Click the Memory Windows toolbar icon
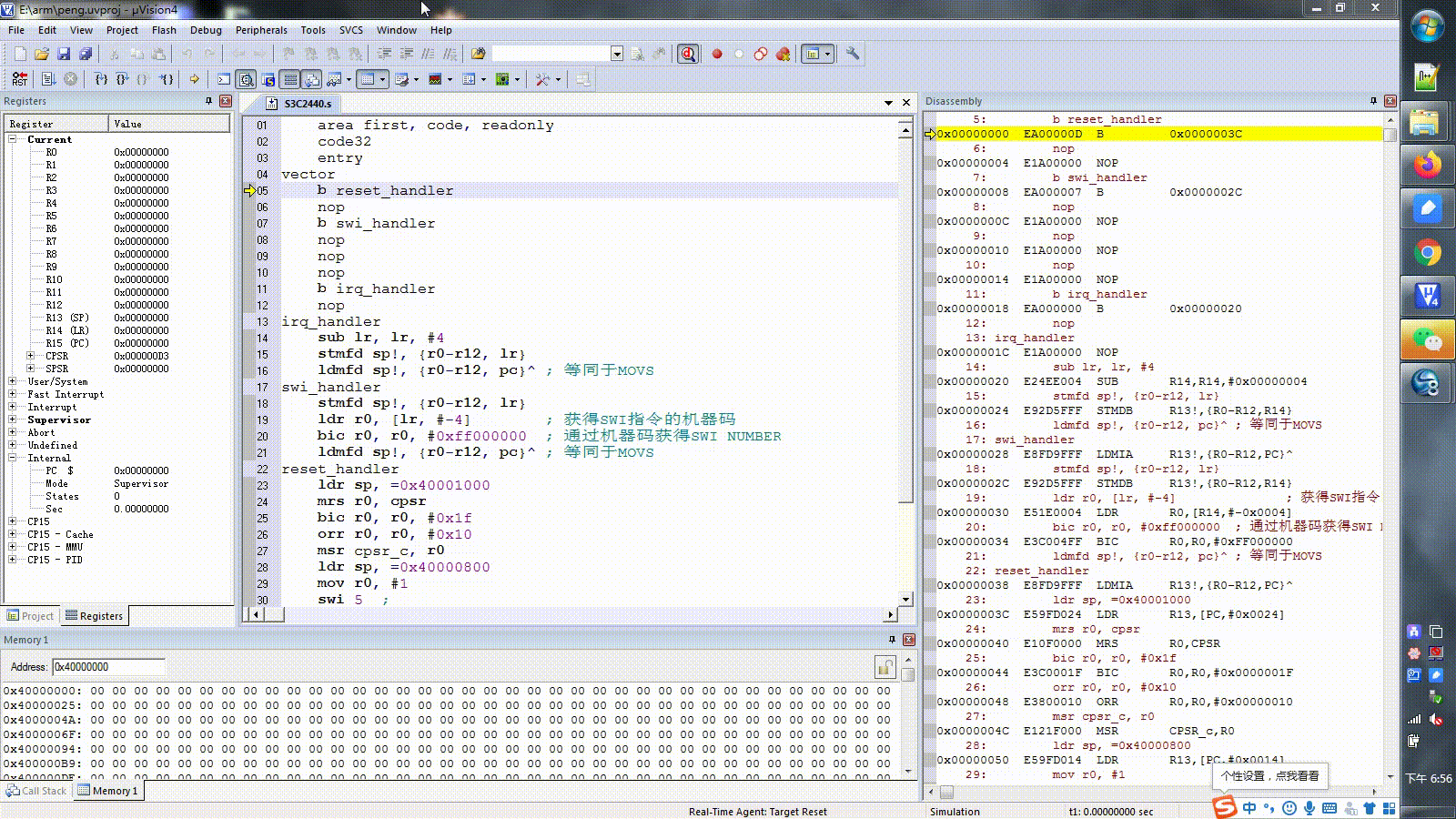This screenshot has height=819, width=1456. click(x=367, y=79)
